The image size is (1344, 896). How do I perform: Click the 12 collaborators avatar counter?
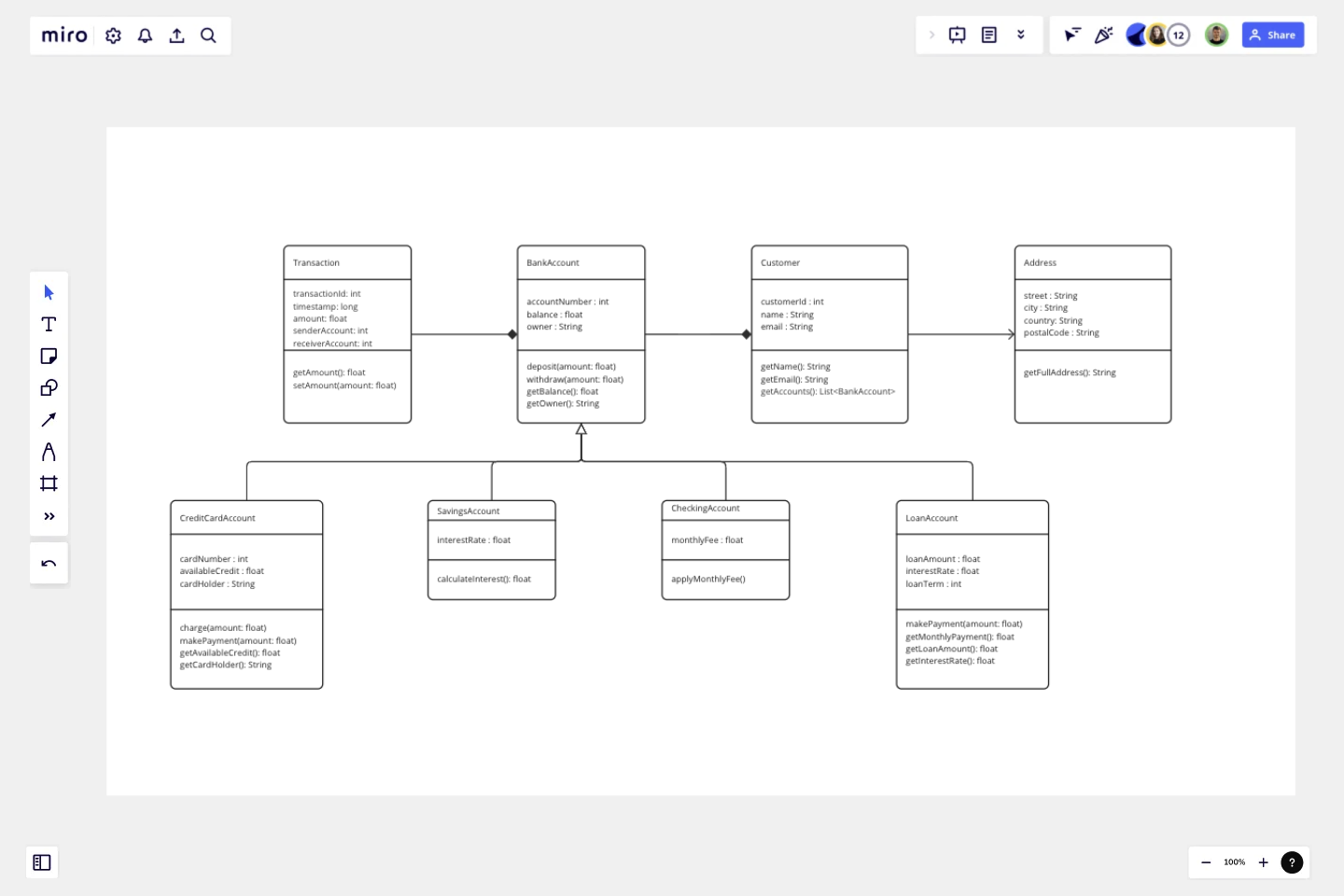(x=1178, y=35)
